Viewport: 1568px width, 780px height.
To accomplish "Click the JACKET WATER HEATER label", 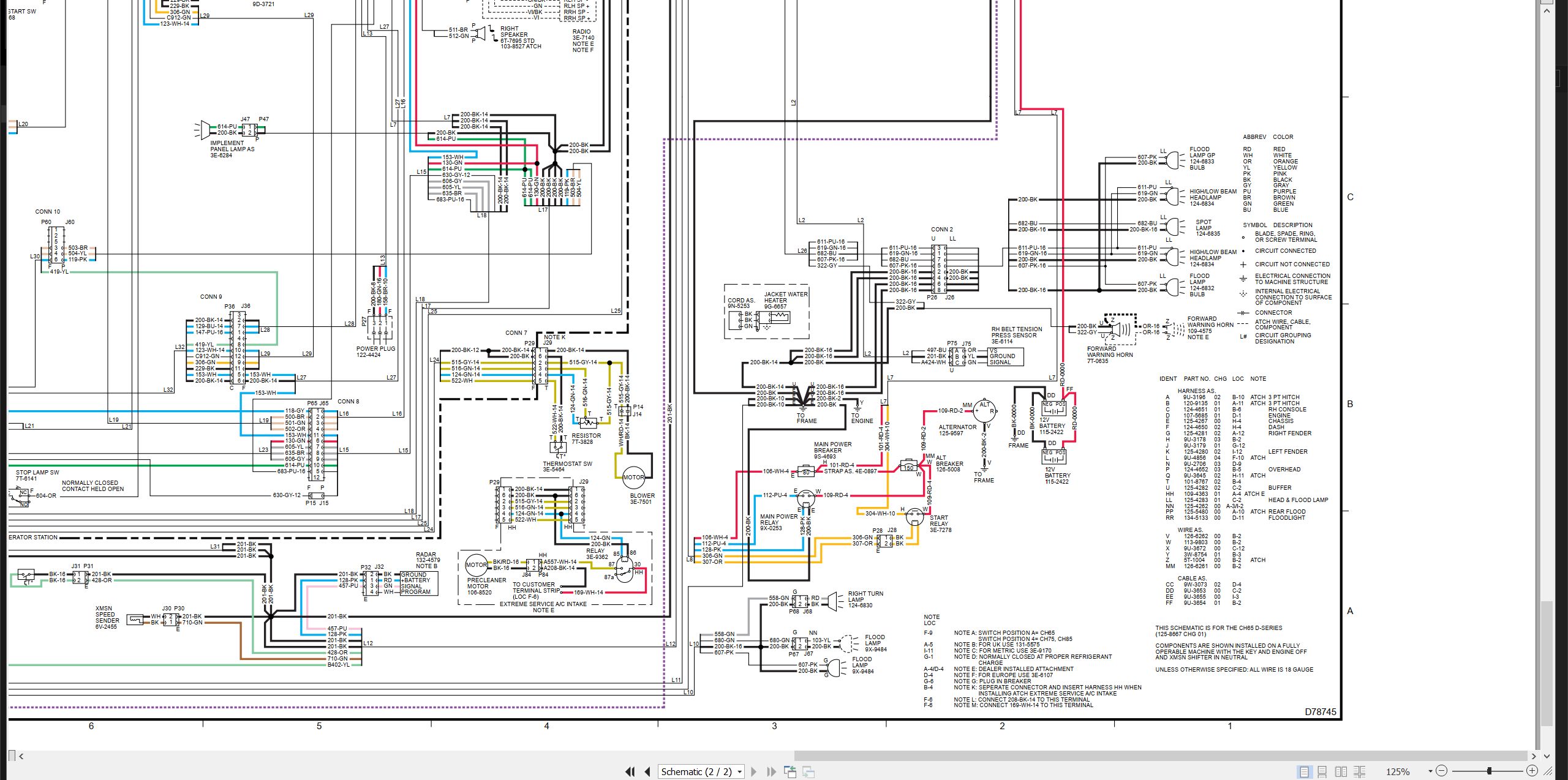I will pyautogui.click(x=785, y=300).
